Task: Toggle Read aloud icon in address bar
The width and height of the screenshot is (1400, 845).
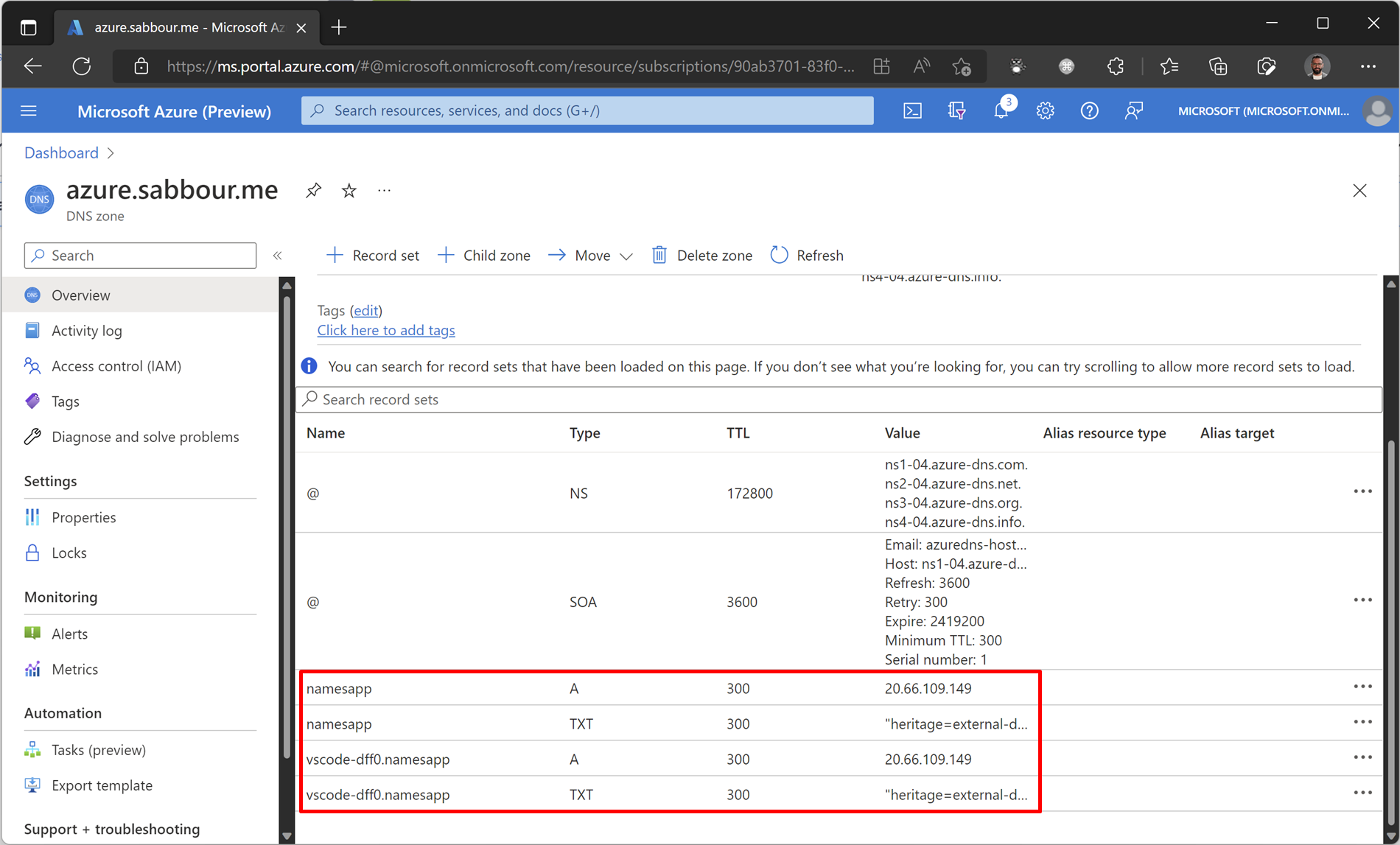Action: [x=921, y=66]
